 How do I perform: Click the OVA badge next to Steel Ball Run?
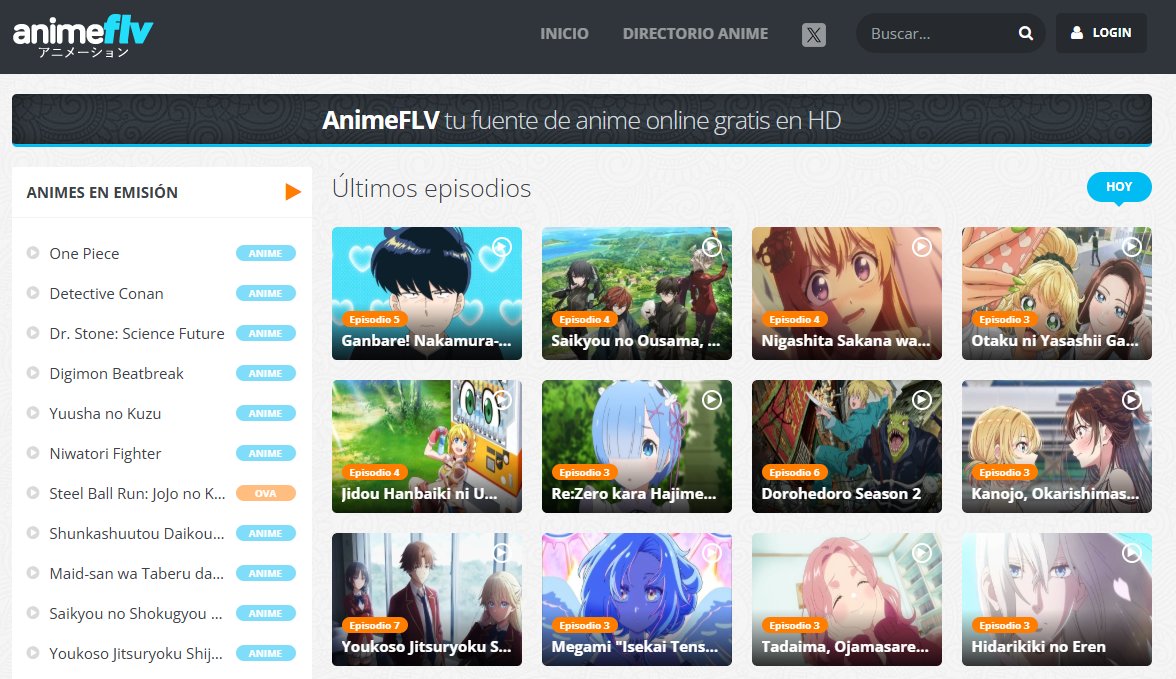click(266, 494)
